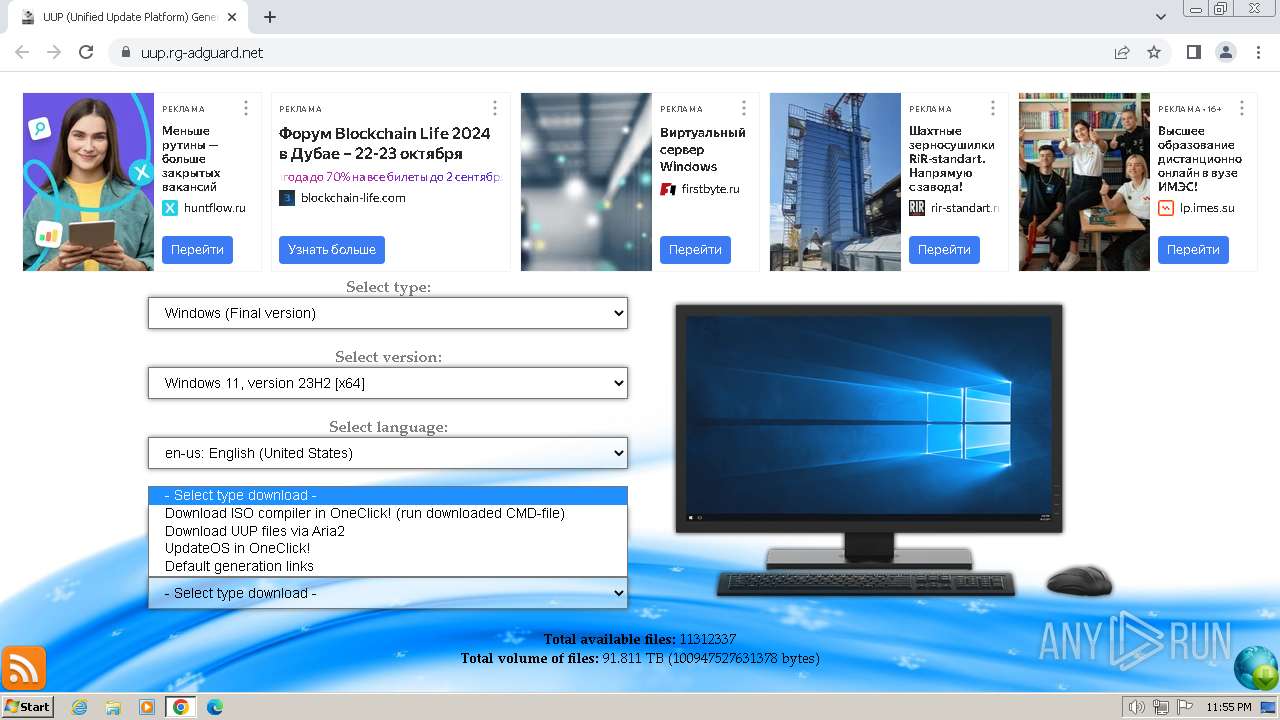Click the padlock site info icon
The width and height of the screenshot is (1280, 720).
click(x=125, y=52)
